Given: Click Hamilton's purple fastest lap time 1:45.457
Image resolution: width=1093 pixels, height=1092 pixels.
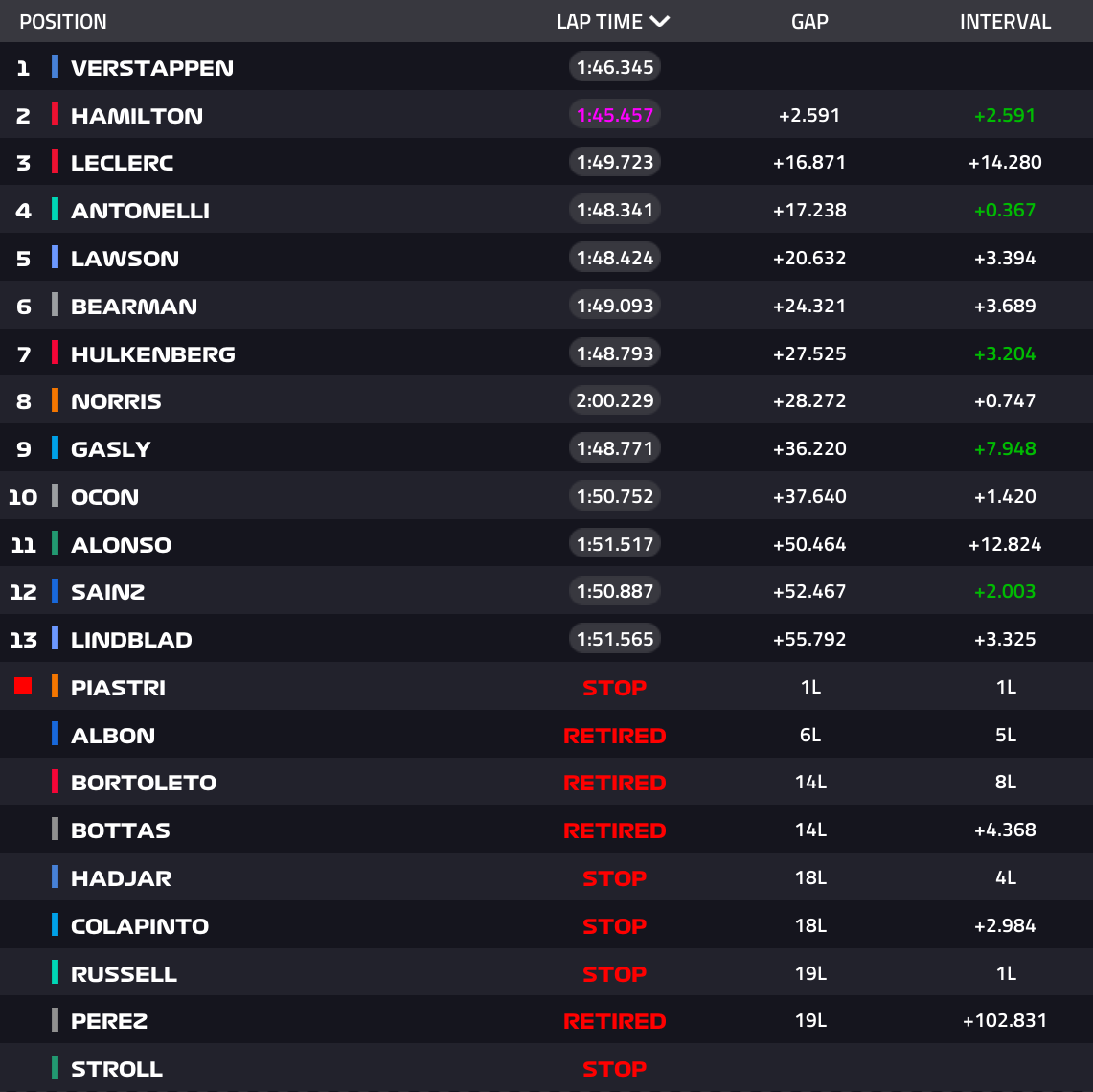Looking at the screenshot, I should pyautogui.click(x=615, y=115).
